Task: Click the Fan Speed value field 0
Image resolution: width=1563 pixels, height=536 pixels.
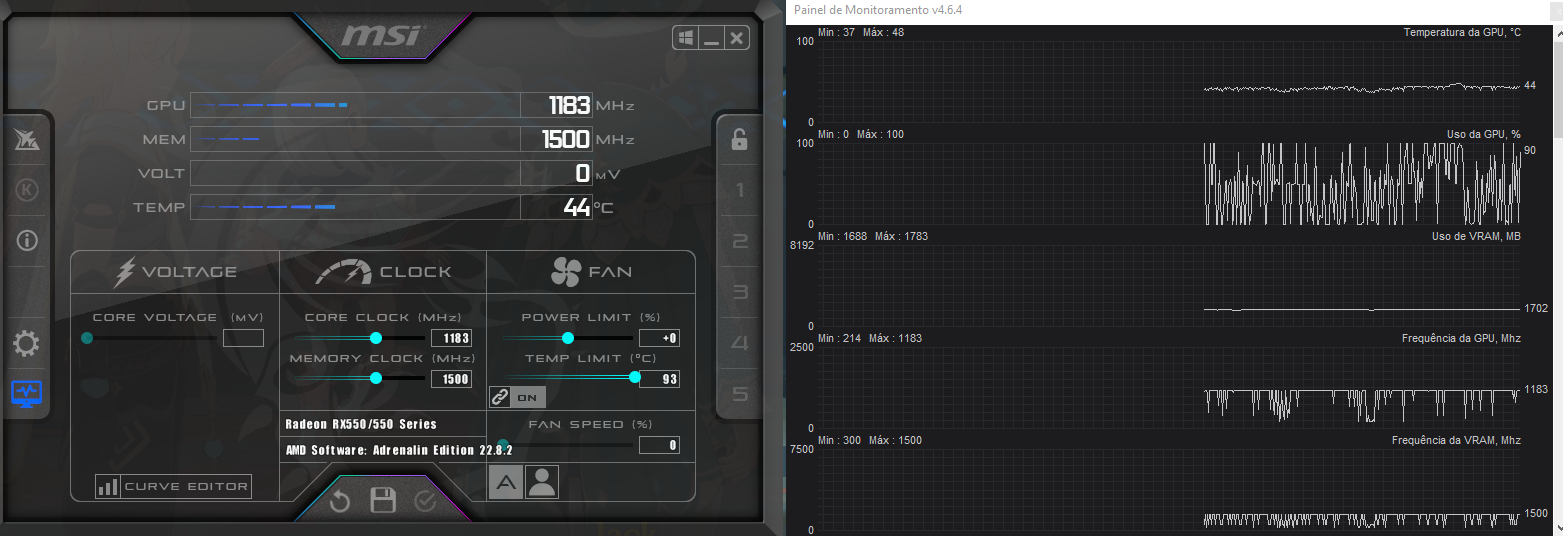Action: (x=659, y=445)
